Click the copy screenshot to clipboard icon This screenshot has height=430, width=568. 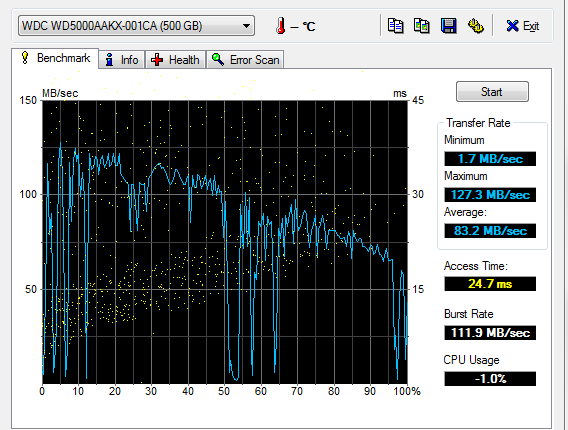[422, 26]
